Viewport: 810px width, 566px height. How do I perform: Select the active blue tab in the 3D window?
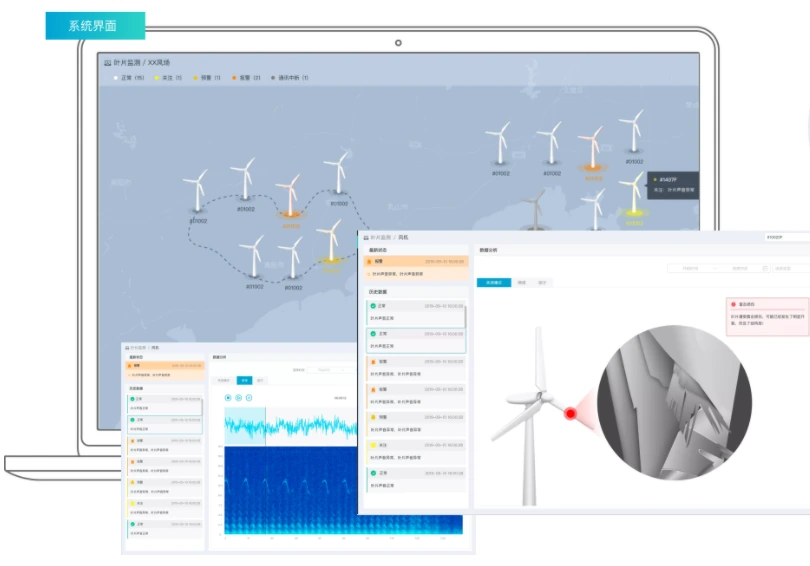[494, 282]
